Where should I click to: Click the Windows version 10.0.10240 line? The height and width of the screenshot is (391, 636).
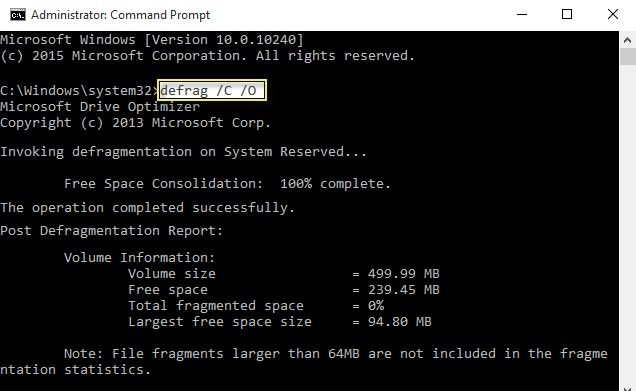(x=152, y=40)
